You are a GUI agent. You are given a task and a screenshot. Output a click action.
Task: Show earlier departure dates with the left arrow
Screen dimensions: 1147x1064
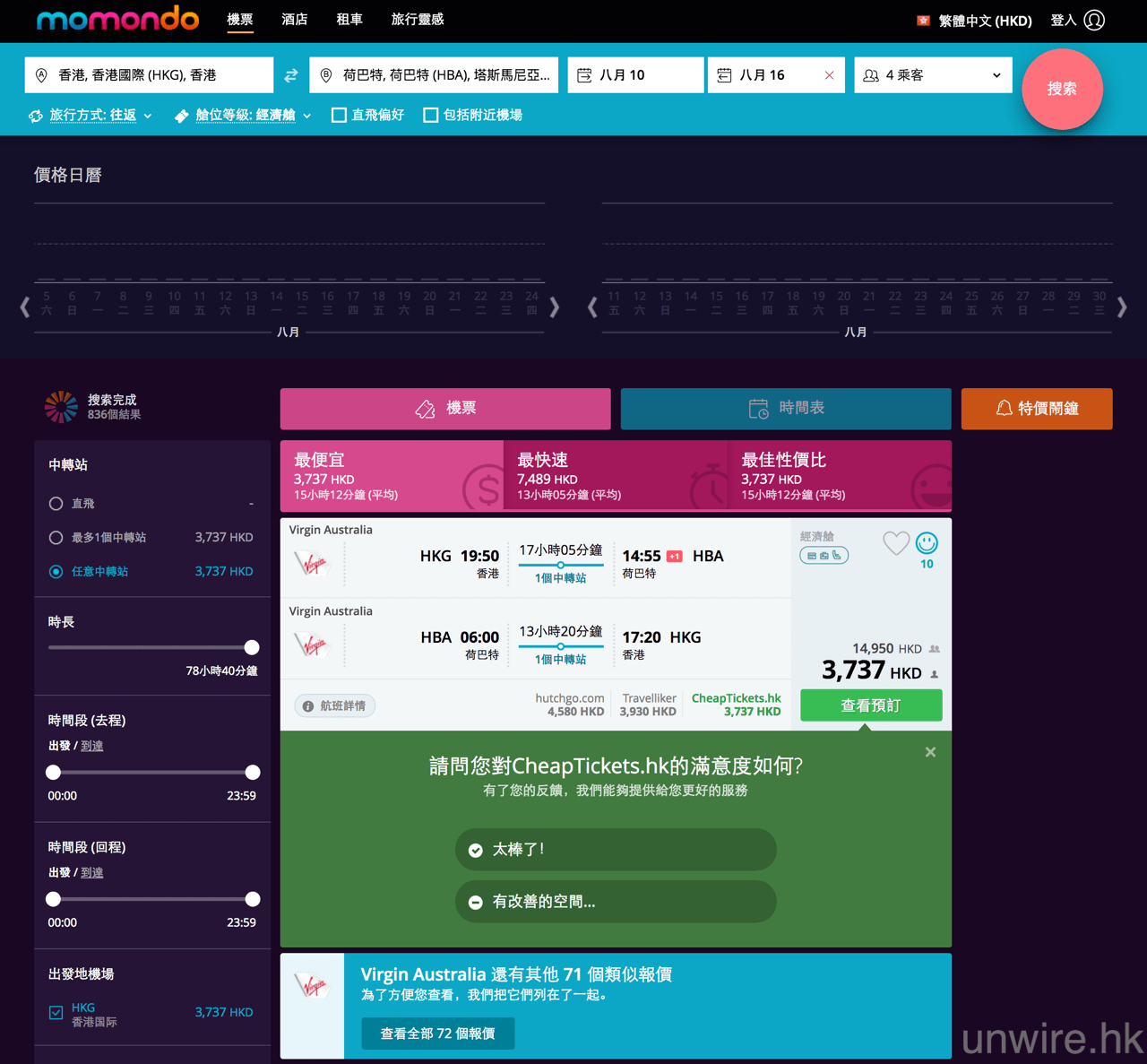tap(25, 307)
